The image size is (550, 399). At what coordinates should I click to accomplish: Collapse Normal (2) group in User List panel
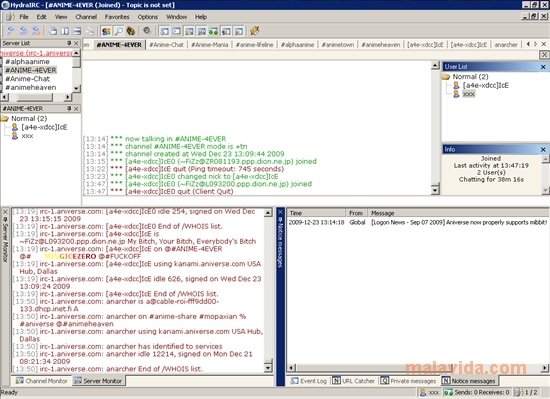coord(446,77)
